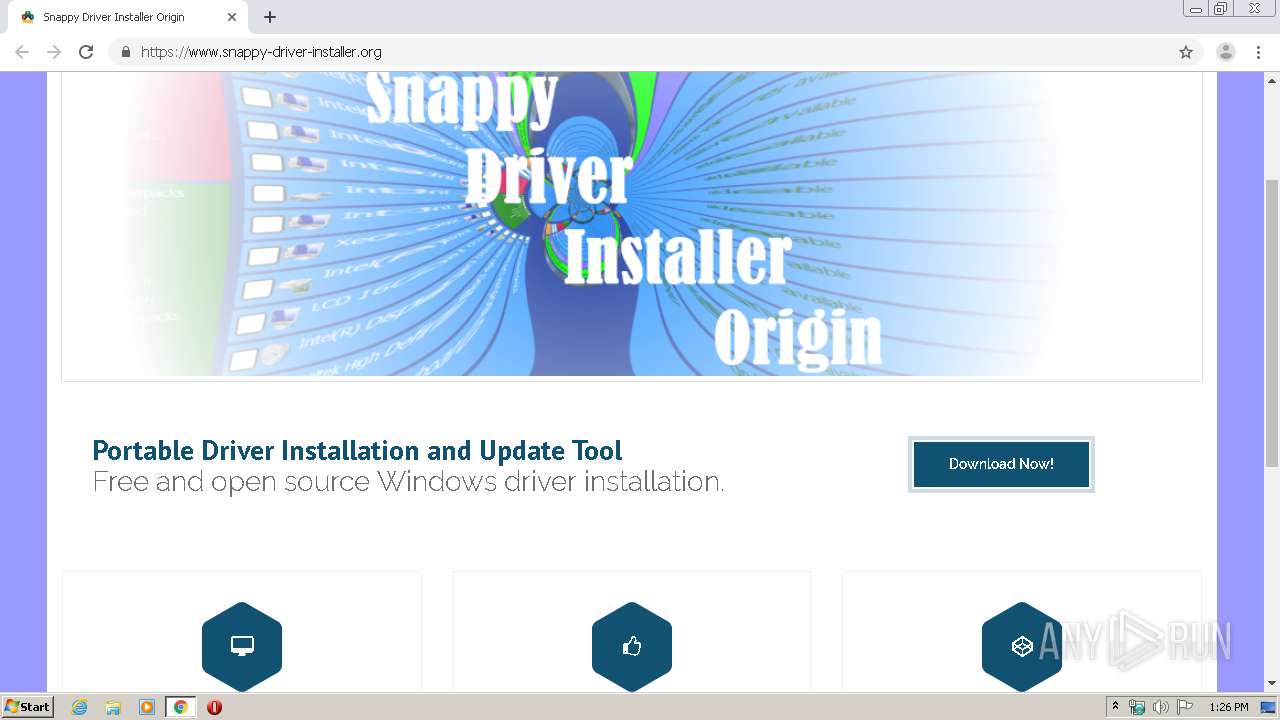The width and height of the screenshot is (1280, 720).
Task: Open the Windows Start menu
Action: [x=27, y=707]
